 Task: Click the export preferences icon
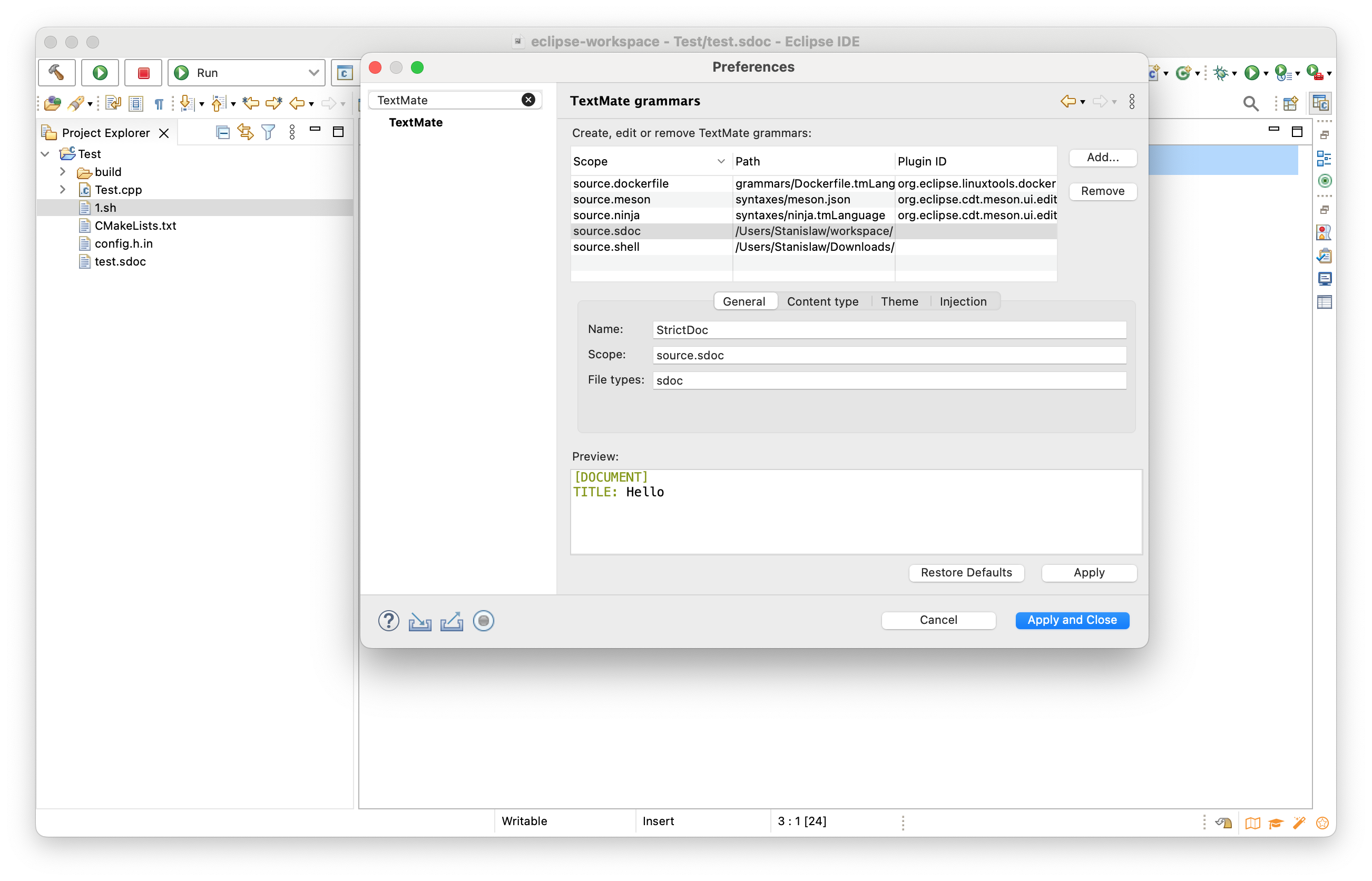[x=451, y=621]
